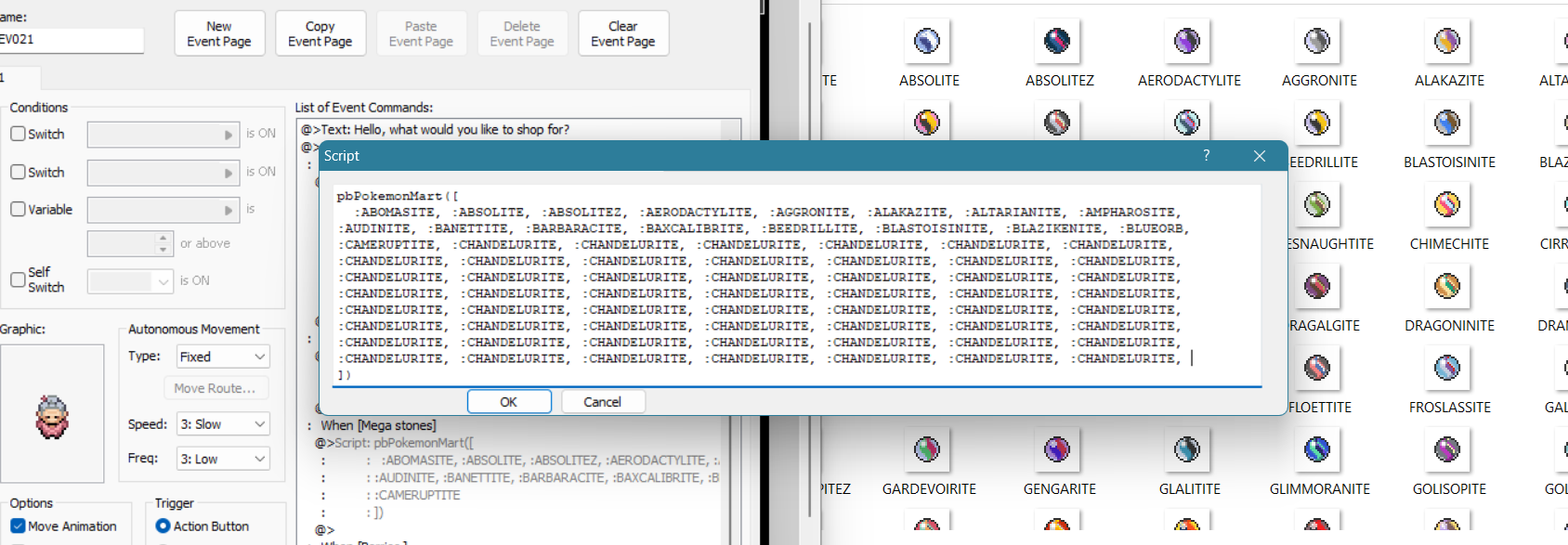Enable the Self Switch condition checkbox
Image resolution: width=1568 pixels, height=545 pixels.
[x=18, y=279]
